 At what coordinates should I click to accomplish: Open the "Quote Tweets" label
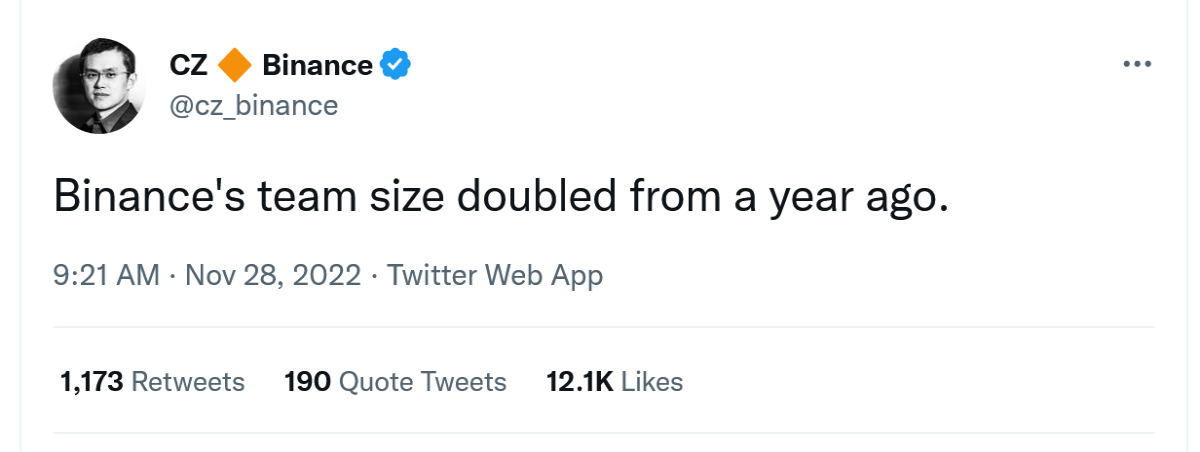423,382
